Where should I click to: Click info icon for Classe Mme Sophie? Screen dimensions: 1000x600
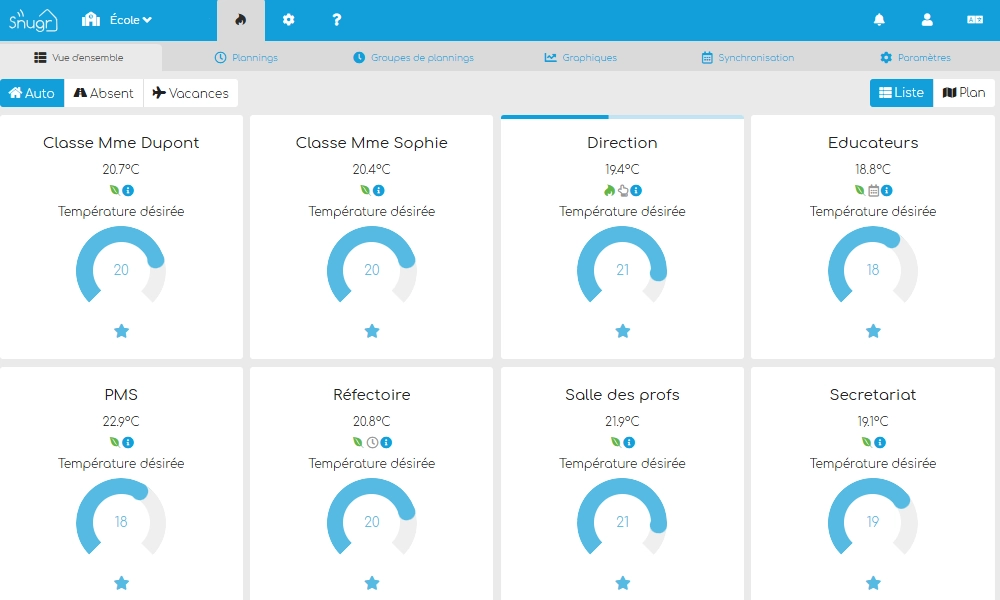(378, 190)
